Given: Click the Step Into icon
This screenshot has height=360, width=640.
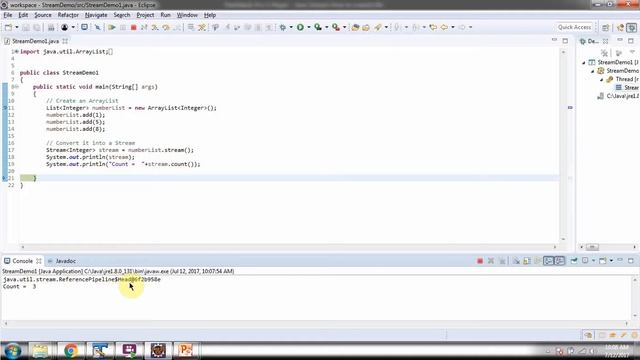Looking at the screenshot, I should click(x=155, y=27).
